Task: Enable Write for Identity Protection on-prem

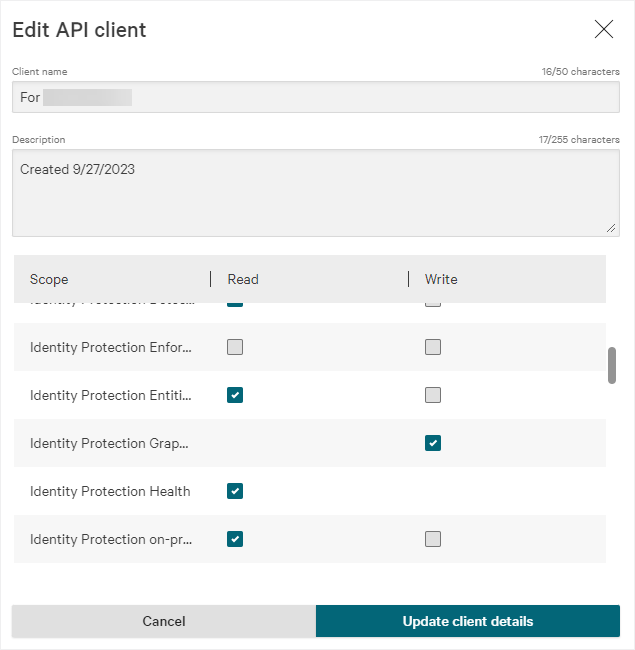Action: tap(433, 539)
